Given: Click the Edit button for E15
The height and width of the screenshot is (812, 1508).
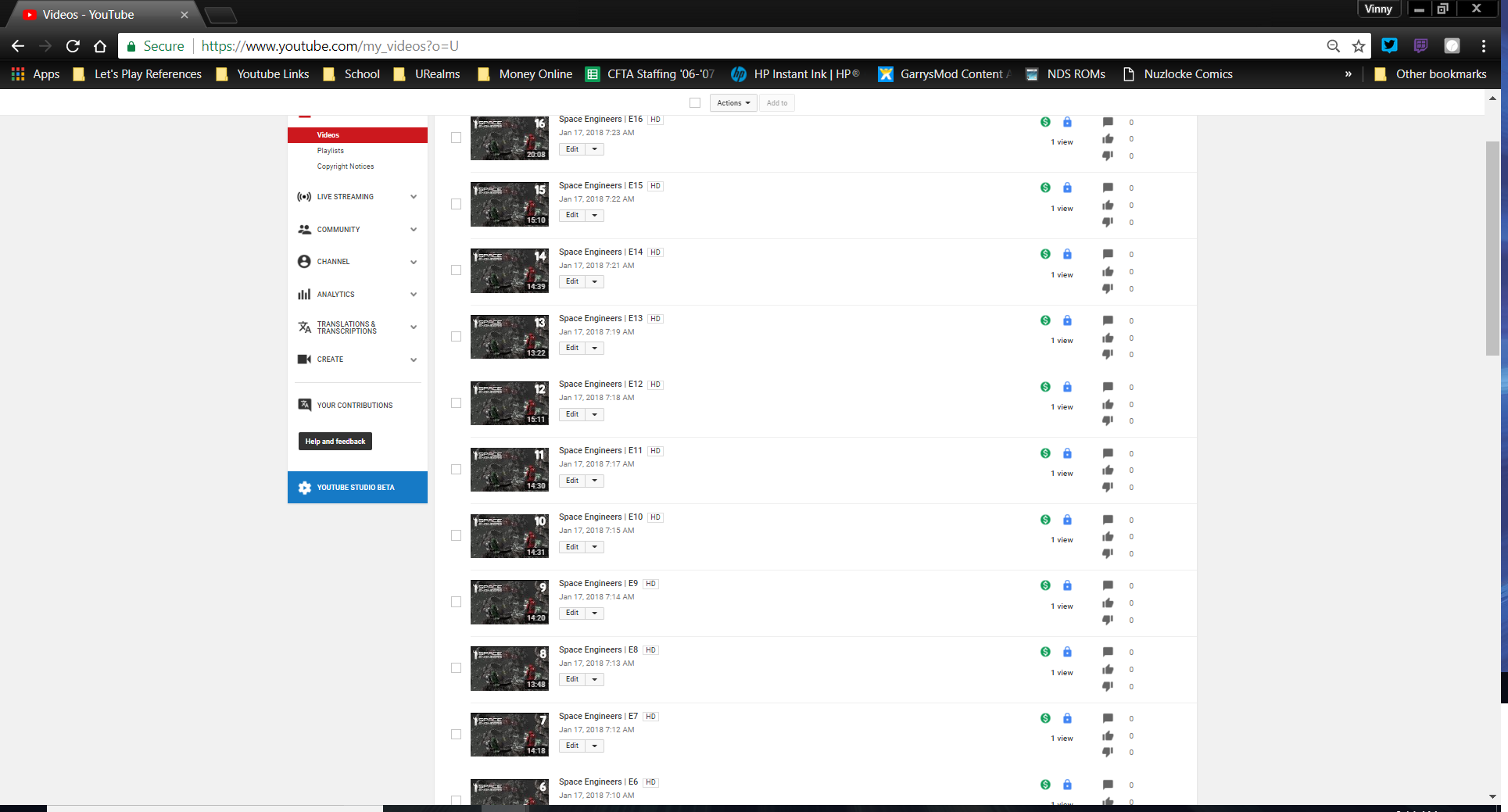Looking at the screenshot, I should coord(572,216).
